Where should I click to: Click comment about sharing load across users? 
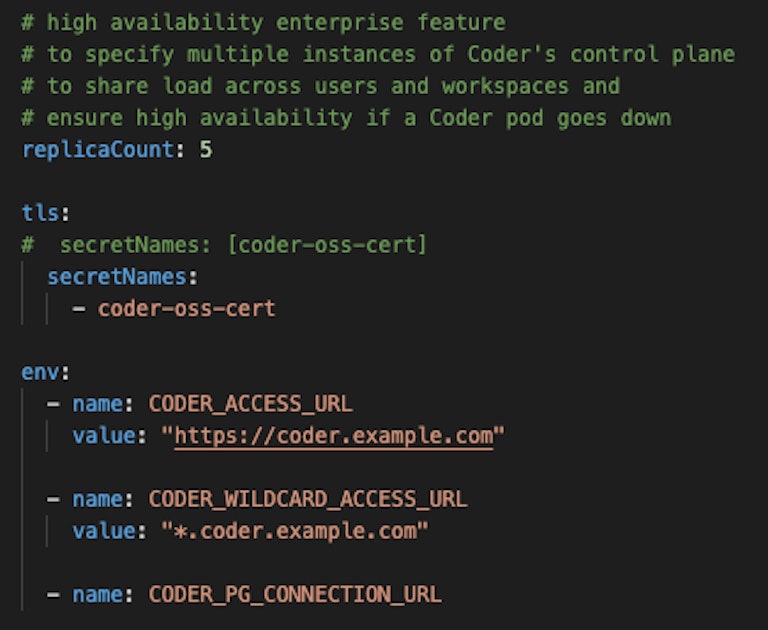point(321,86)
